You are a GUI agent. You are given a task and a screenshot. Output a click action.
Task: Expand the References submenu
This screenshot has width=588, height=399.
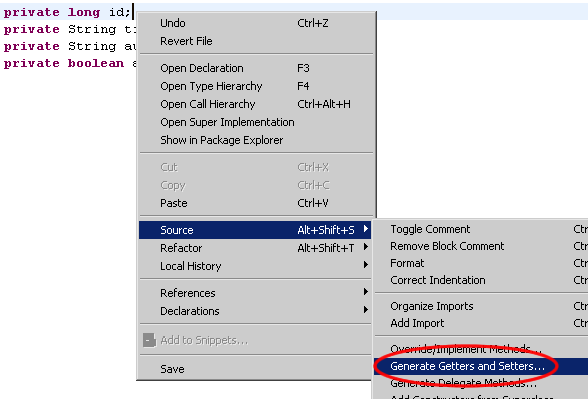[x=255, y=293]
